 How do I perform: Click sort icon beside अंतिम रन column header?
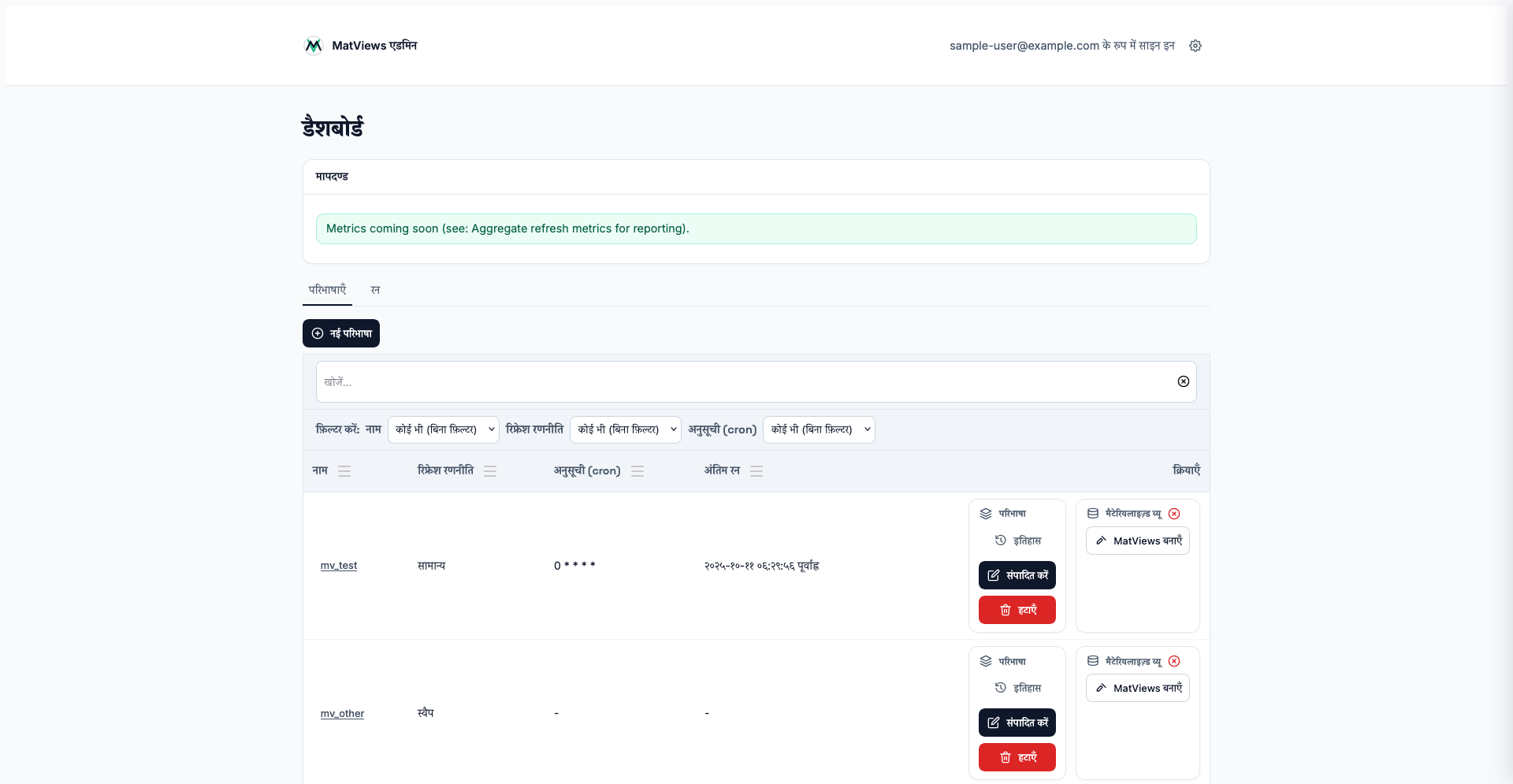coord(756,471)
